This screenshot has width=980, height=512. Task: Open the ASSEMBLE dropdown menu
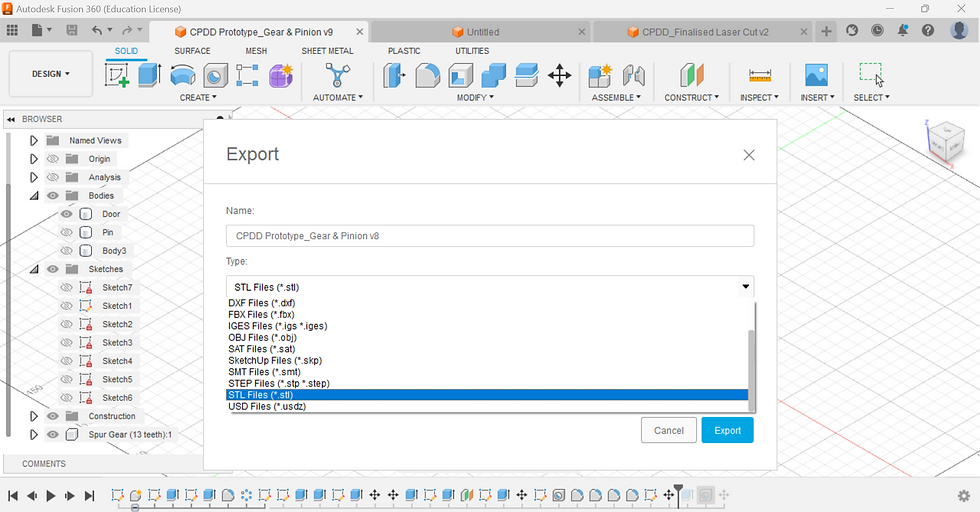(616, 98)
